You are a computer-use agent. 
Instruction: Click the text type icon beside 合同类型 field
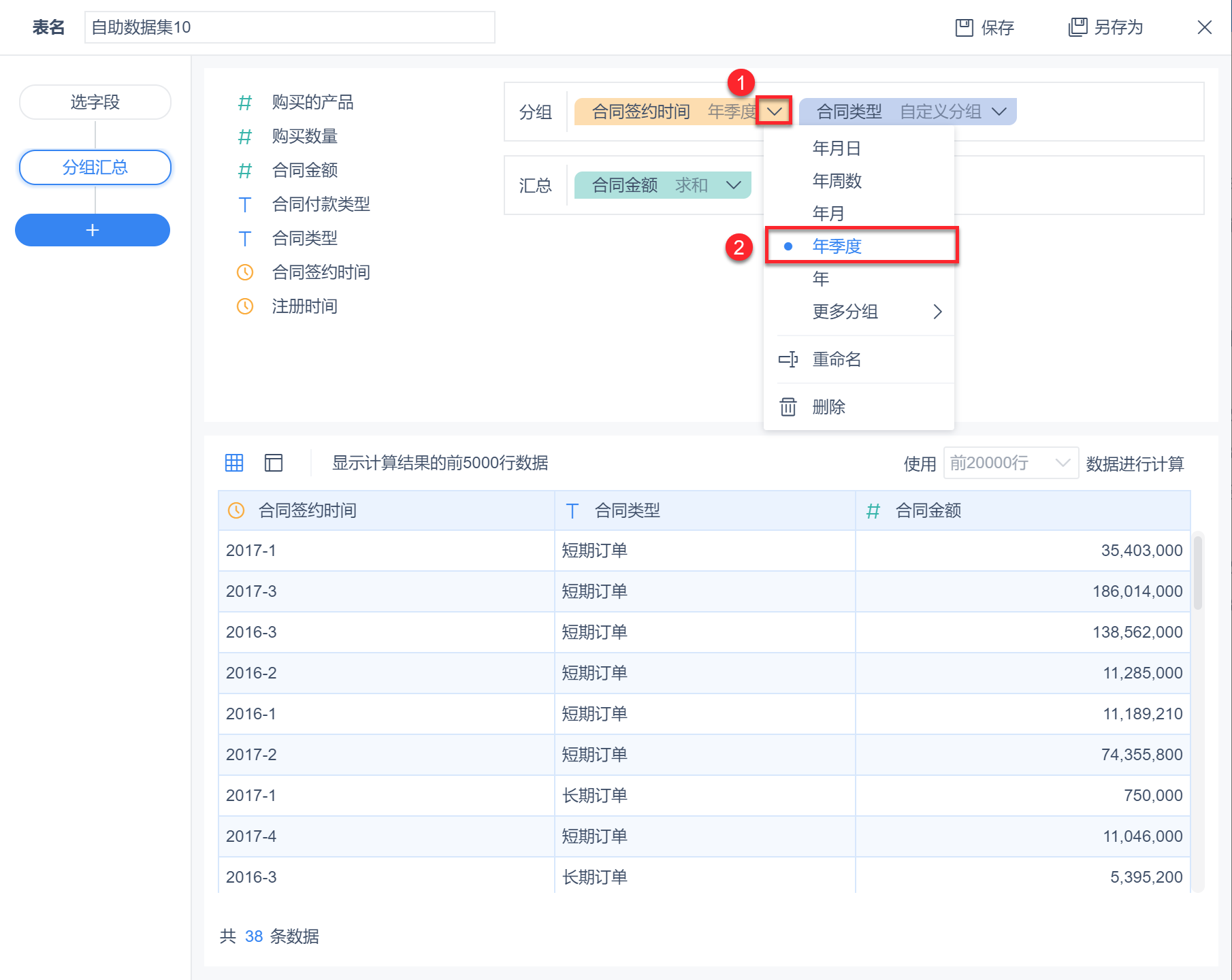pyautogui.click(x=245, y=239)
